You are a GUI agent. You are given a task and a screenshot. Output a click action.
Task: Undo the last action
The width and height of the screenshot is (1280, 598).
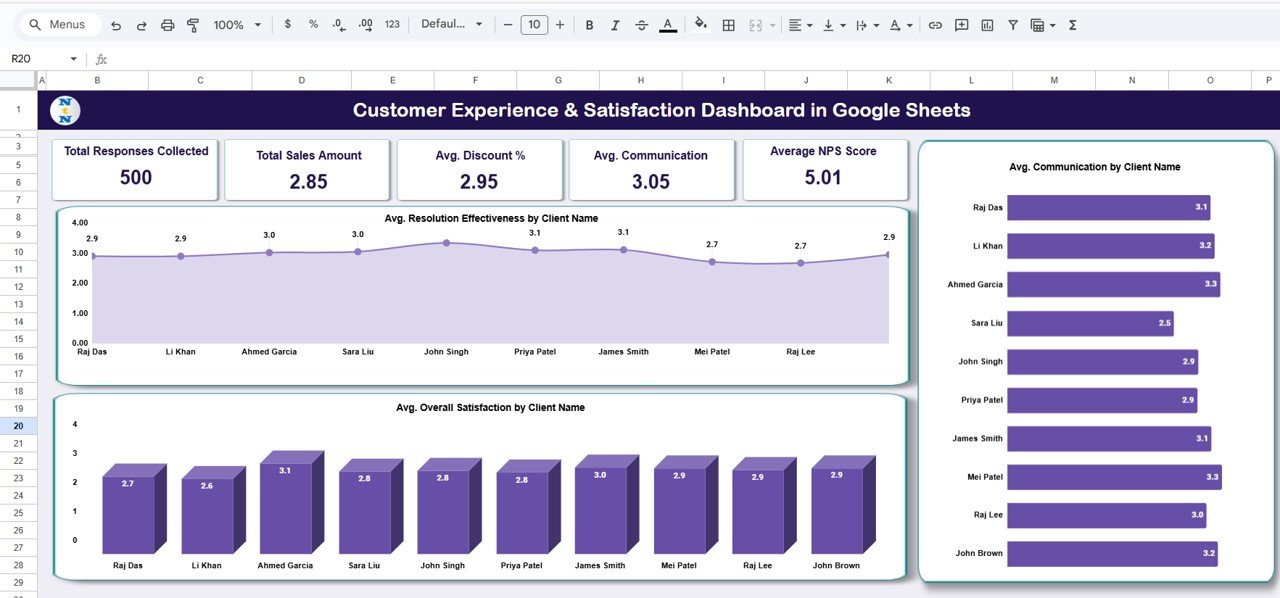pos(116,24)
